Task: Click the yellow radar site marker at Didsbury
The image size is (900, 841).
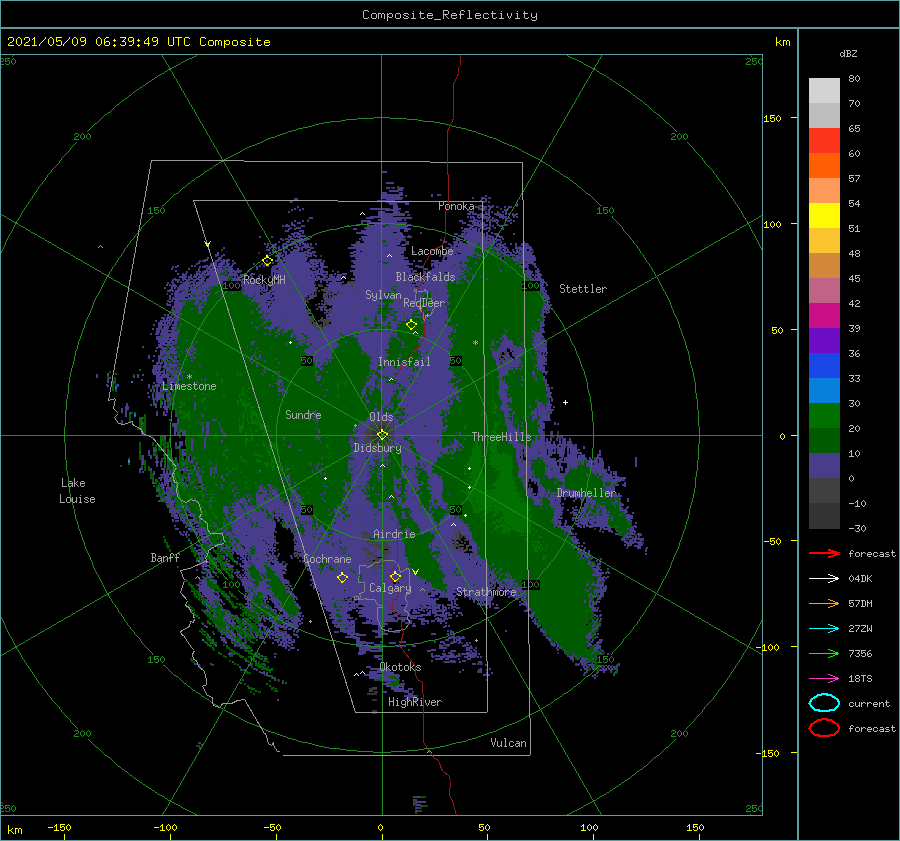Action: click(x=382, y=435)
